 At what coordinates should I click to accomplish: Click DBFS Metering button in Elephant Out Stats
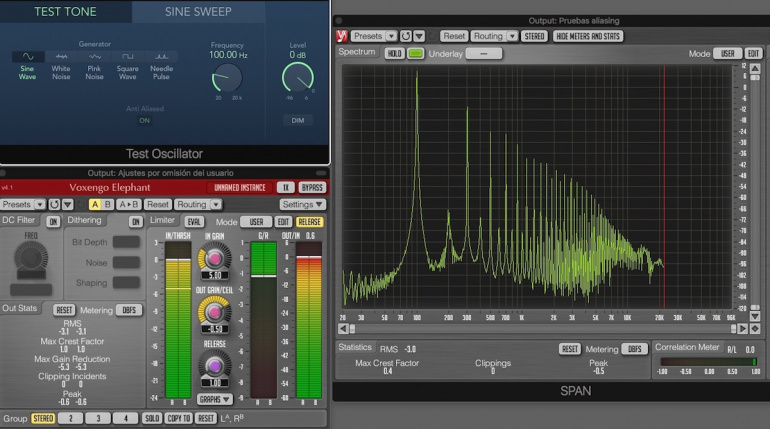pos(129,310)
